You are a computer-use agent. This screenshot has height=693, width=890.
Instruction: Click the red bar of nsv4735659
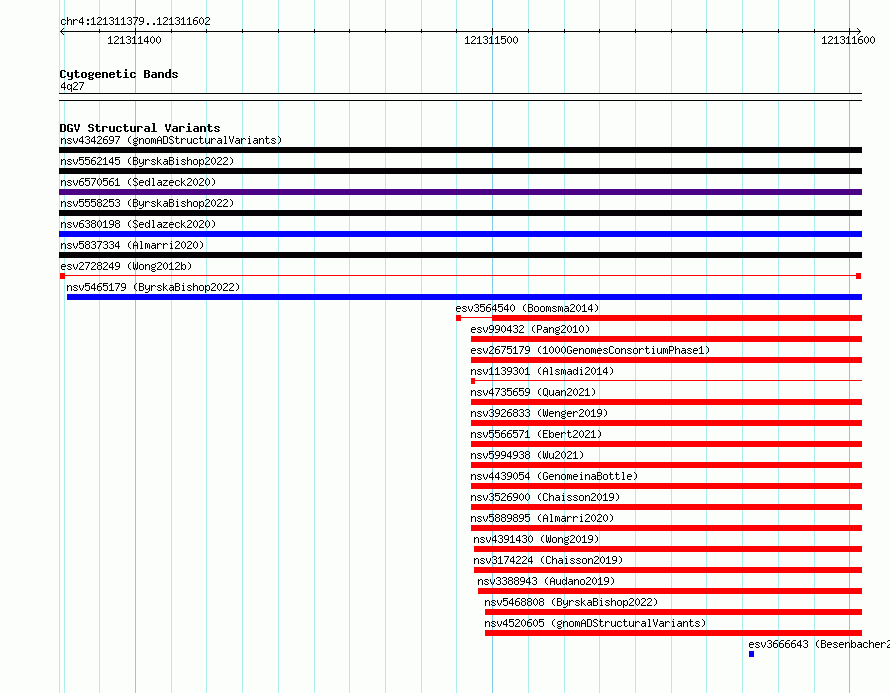(666, 402)
